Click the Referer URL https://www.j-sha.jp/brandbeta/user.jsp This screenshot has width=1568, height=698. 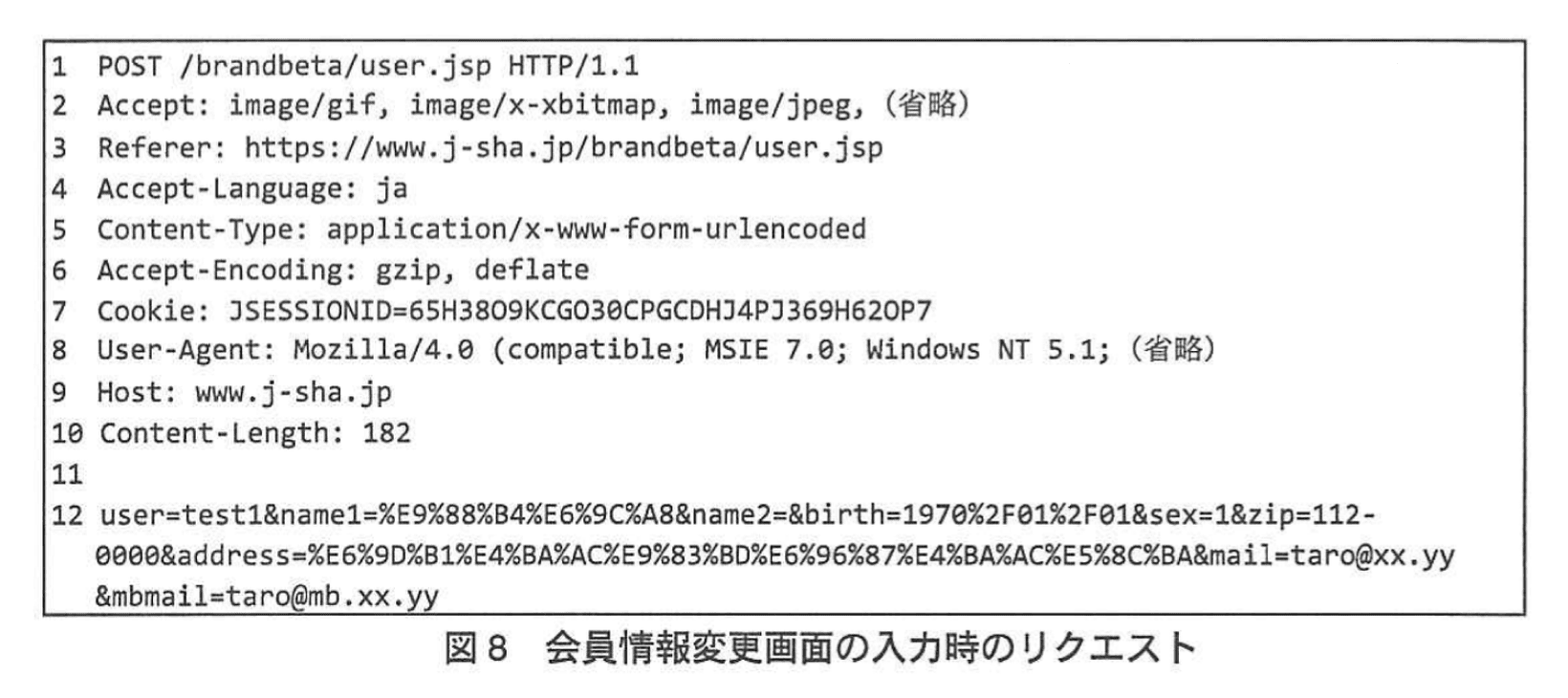(x=563, y=148)
